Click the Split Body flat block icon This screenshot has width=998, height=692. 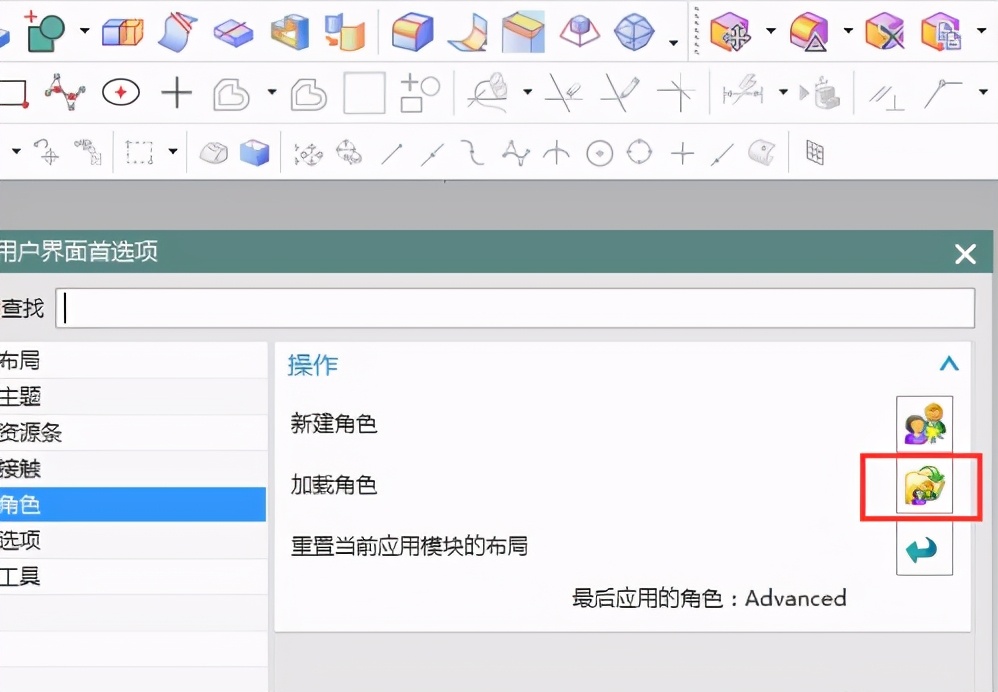(233, 32)
